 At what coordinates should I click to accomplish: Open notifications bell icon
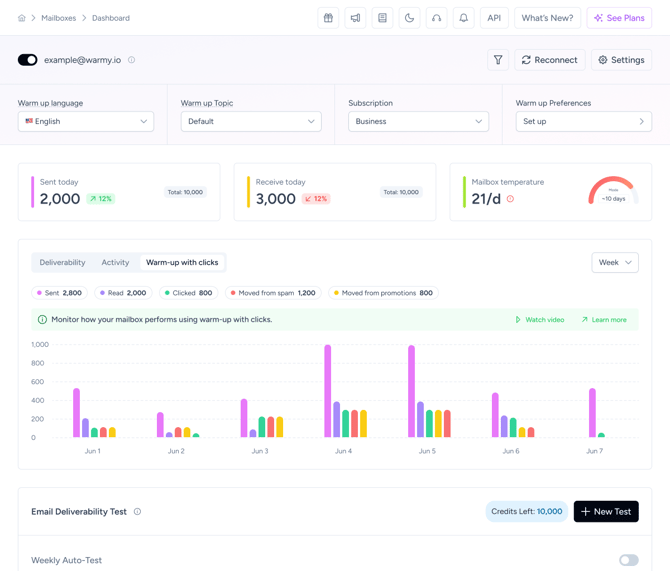pyautogui.click(x=463, y=18)
